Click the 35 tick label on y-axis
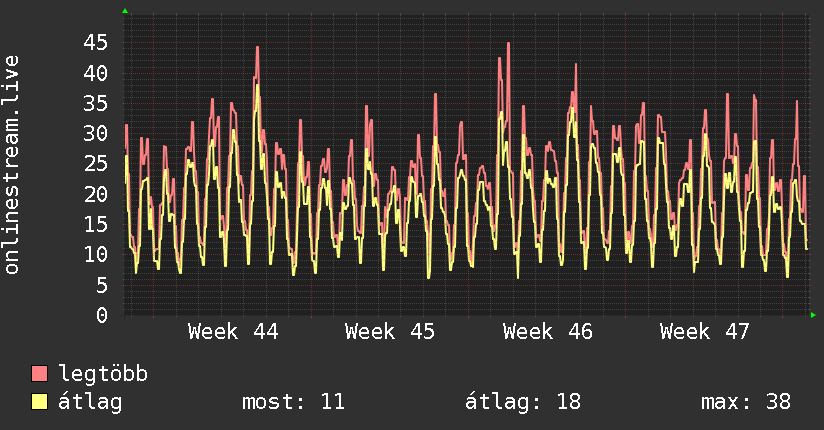824x430 pixels. pyautogui.click(x=96, y=103)
